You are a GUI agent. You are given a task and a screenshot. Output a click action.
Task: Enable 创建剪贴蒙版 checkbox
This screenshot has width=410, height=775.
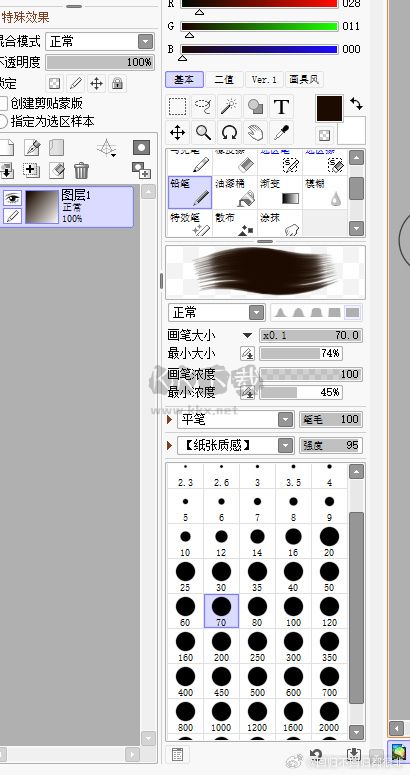pyautogui.click(x=2, y=103)
